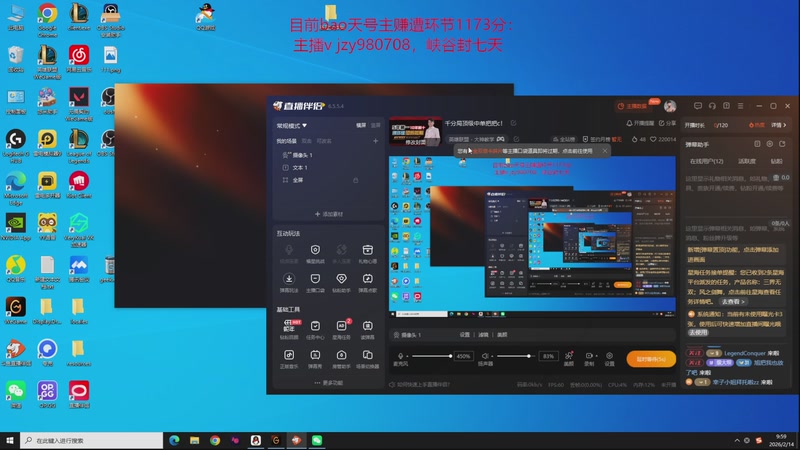This screenshot has height=450, width=800.
Task: Click the stream cover thumbnail 修改封面
Action: [415, 132]
